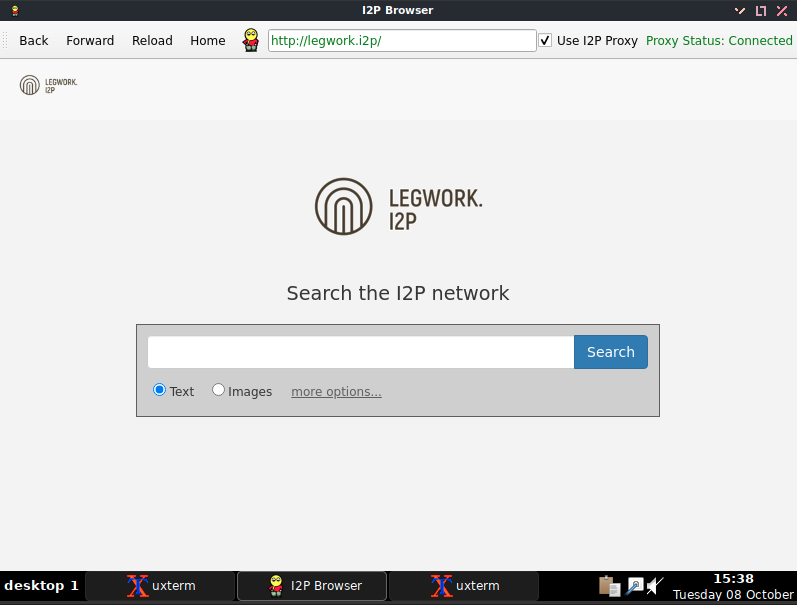Go Back using the toolbar
797x605 pixels.
coord(34,41)
